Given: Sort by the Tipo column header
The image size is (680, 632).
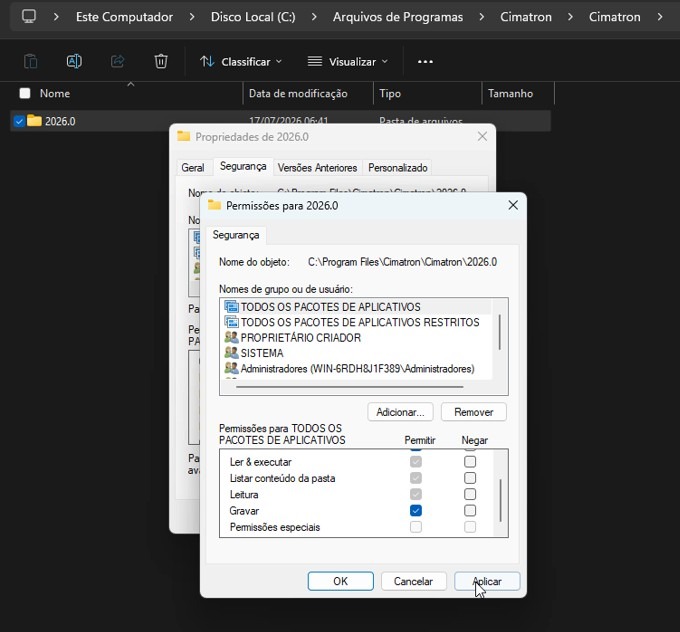Looking at the screenshot, I should pos(390,93).
